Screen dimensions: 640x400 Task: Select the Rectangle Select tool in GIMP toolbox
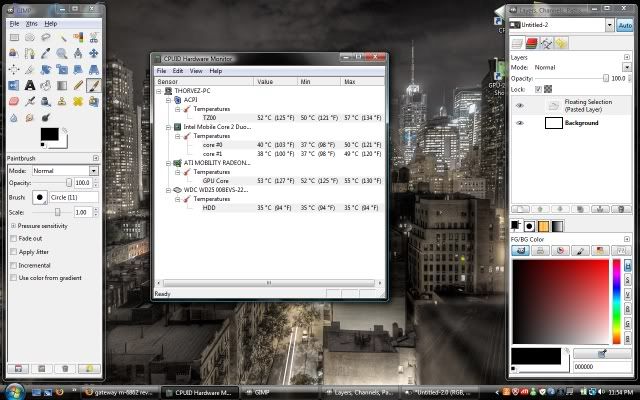coord(14,38)
